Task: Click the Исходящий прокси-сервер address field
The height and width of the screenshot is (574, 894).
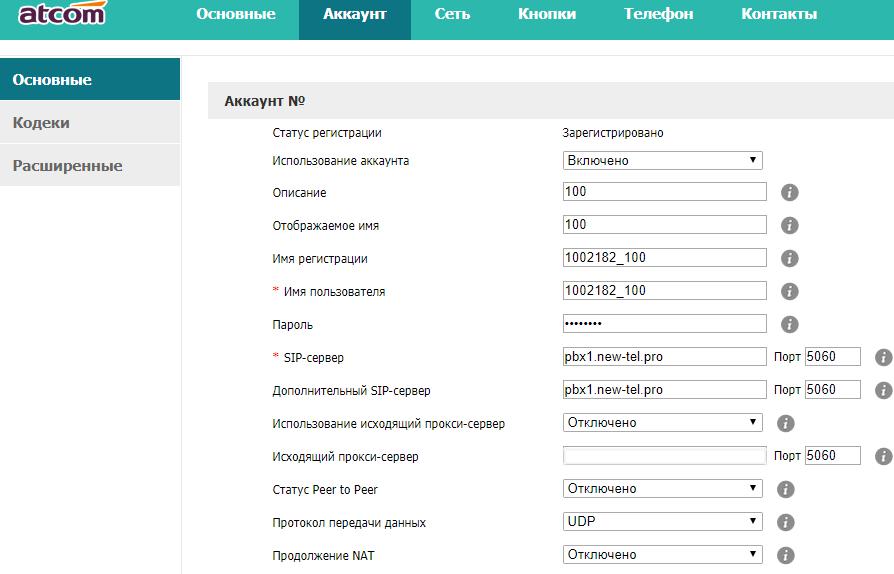Action: click(664, 456)
